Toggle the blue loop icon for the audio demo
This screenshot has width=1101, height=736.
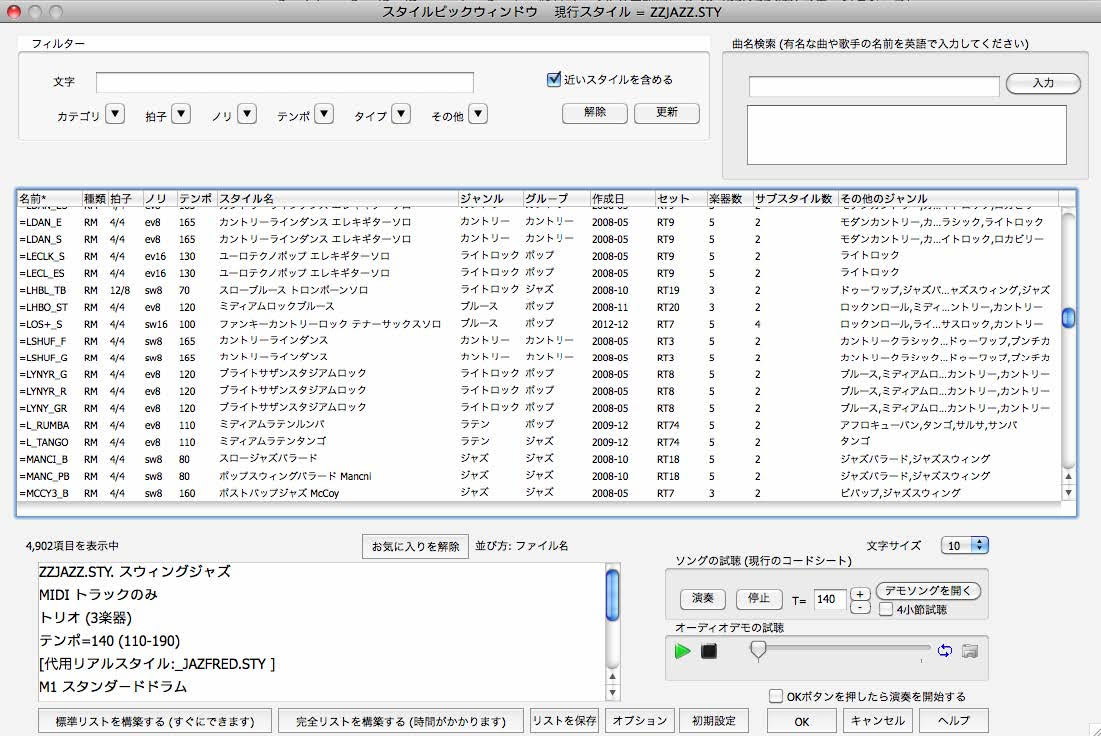945,651
